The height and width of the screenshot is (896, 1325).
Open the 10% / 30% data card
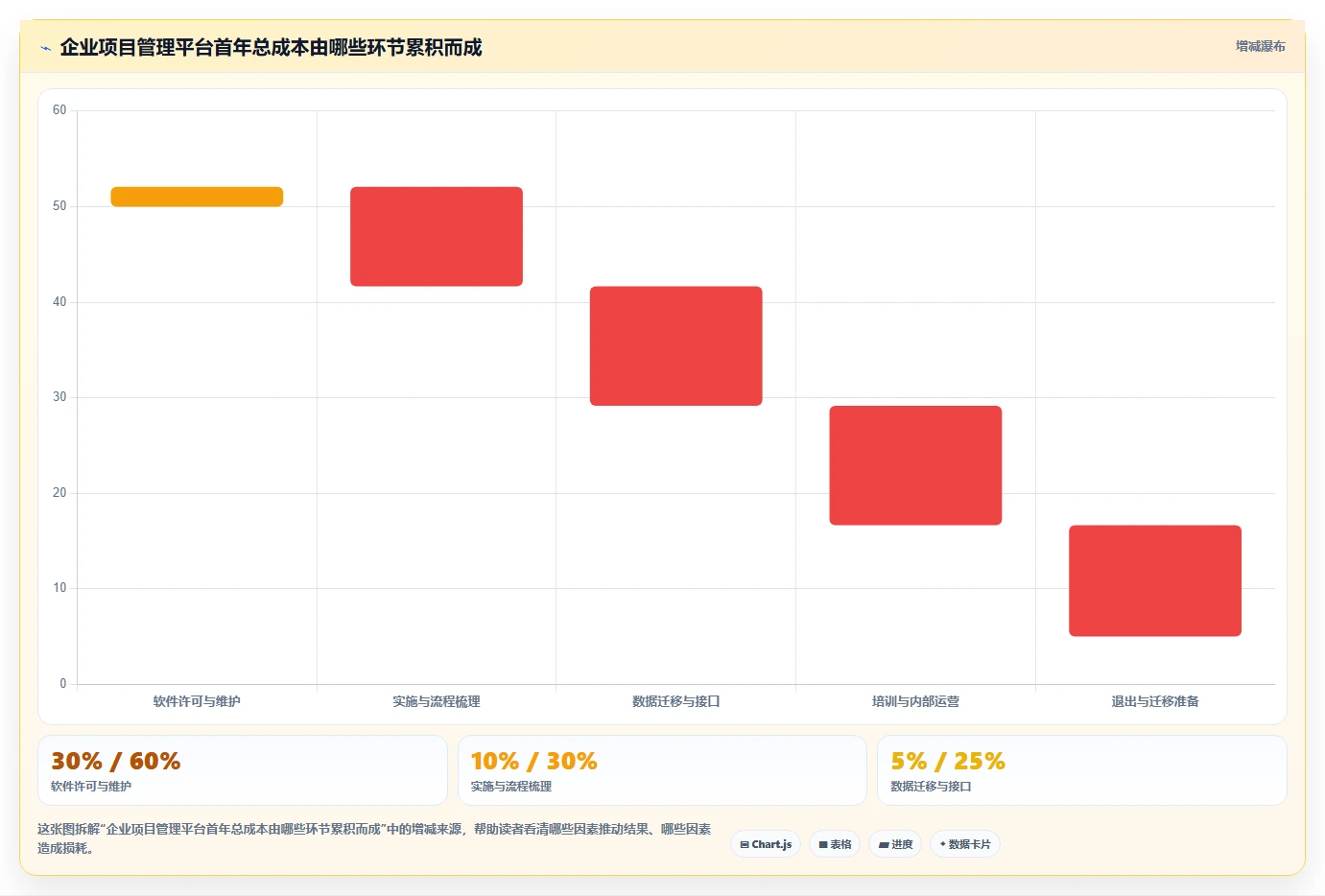(662, 770)
